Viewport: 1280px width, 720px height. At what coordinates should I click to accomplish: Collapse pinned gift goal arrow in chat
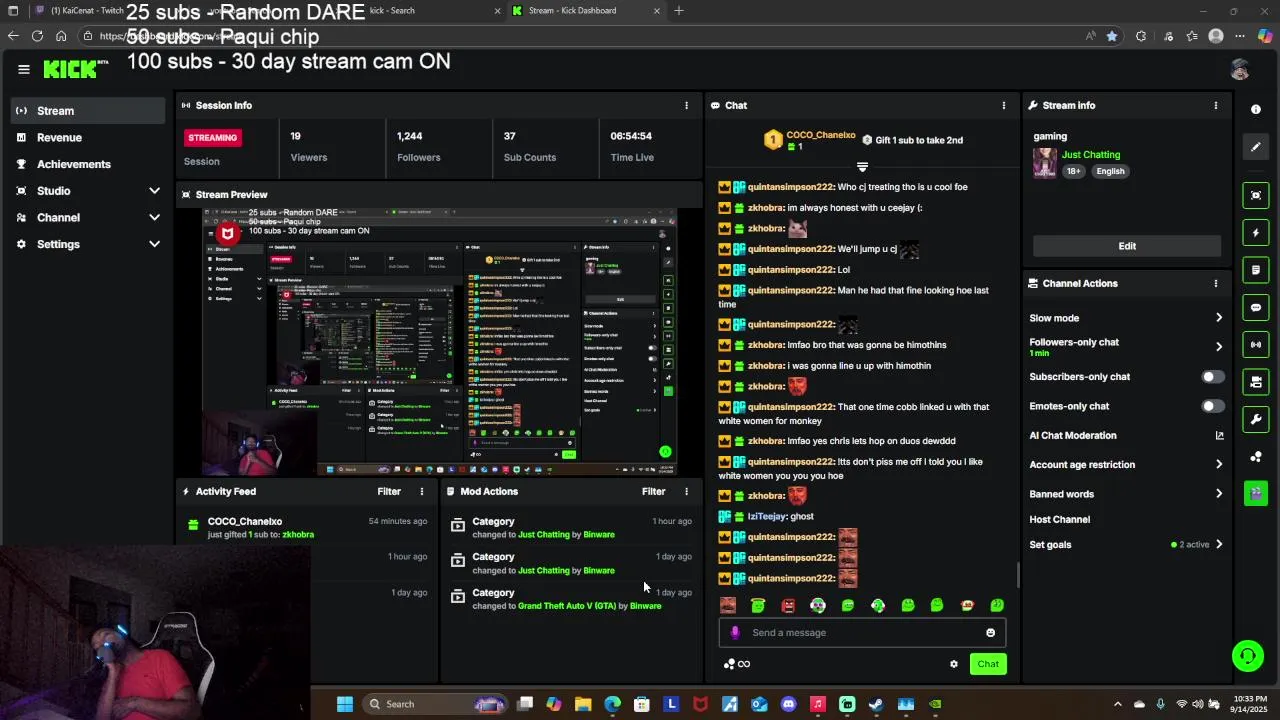862,167
